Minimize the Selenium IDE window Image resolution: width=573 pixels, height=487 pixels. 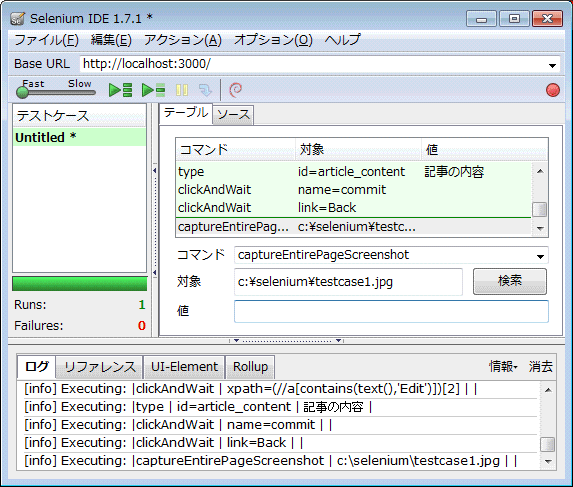(481, 19)
